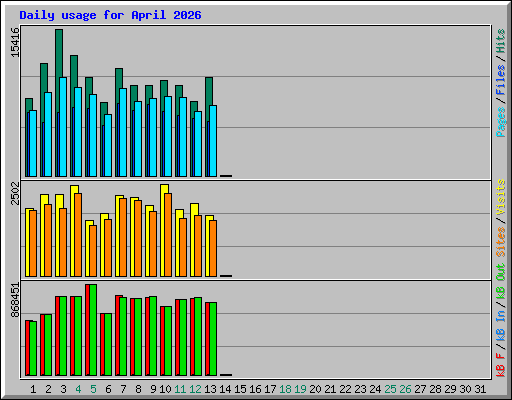Image resolution: width=512 pixels, height=400 pixels.
Task: Click the 2502 visits axis value
Action: coord(15,193)
